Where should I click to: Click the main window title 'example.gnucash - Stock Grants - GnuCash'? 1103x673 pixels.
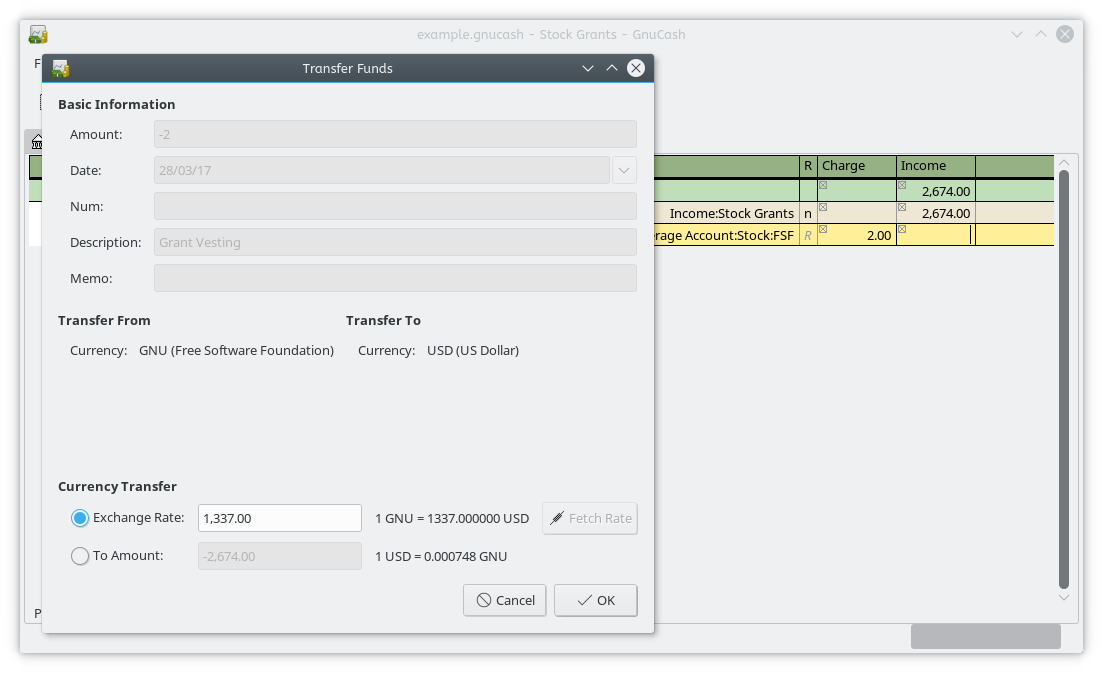(x=551, y=34)
